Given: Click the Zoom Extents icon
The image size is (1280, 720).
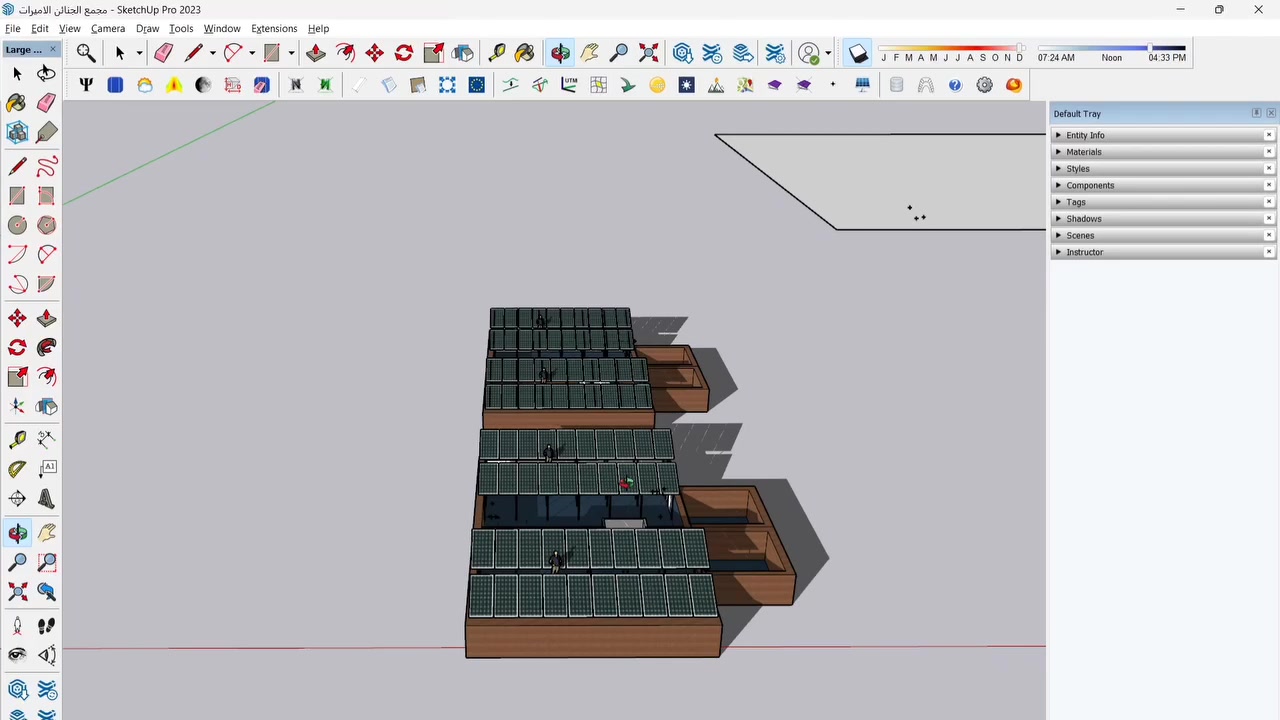Looking at the screenshot, I should coord(648,53).
